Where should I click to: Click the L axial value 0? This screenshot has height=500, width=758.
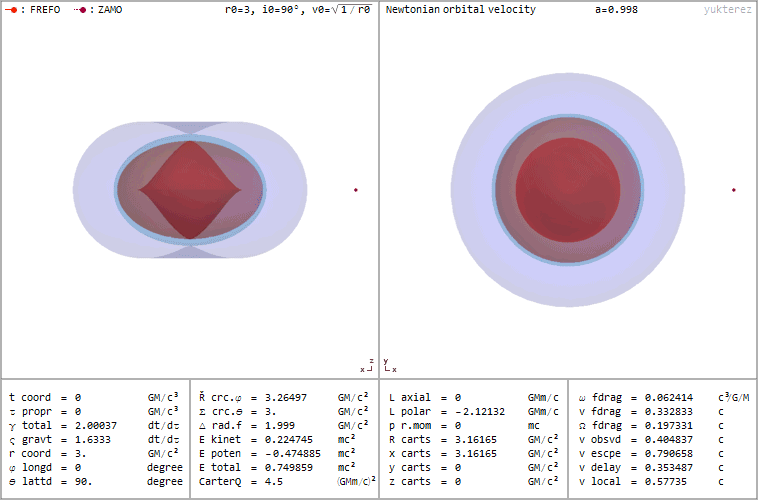[458, 397]
